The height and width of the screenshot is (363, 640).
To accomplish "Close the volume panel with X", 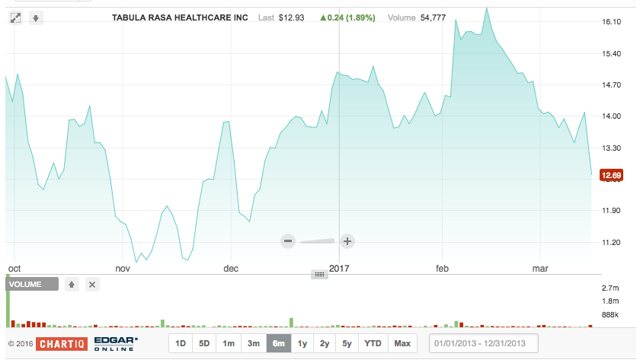I will [92, 284].
